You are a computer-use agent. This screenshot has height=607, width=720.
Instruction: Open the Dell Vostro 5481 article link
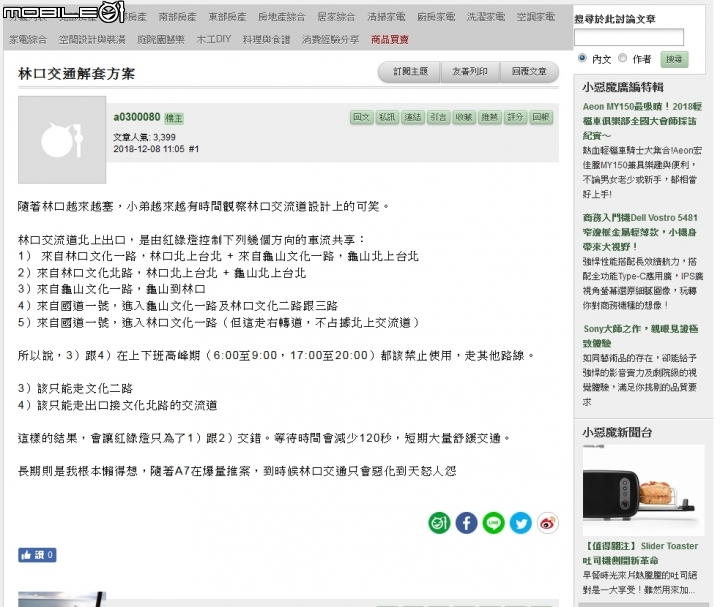coord(640,232)
